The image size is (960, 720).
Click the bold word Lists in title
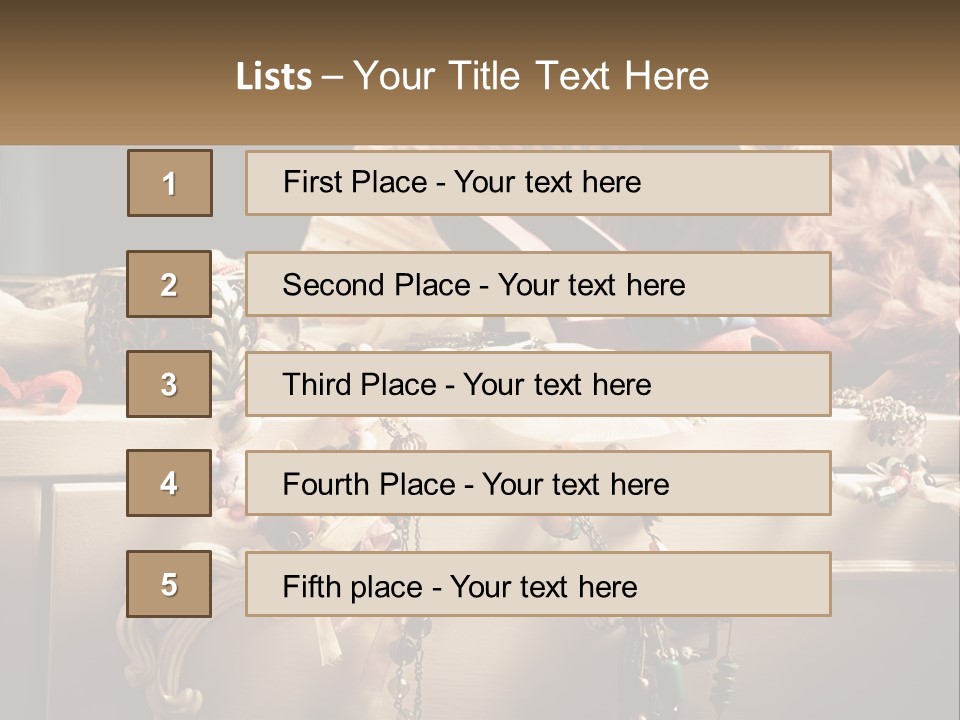coord(273,76)
